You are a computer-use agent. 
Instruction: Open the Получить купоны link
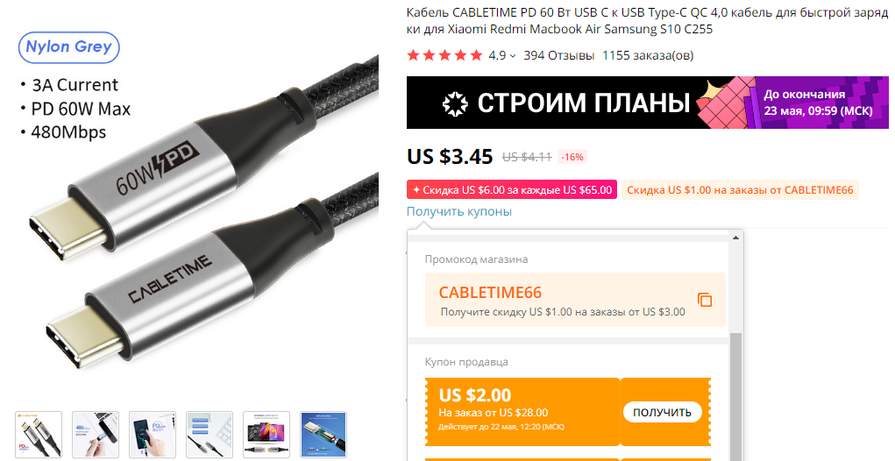click(x=459, y=212)
